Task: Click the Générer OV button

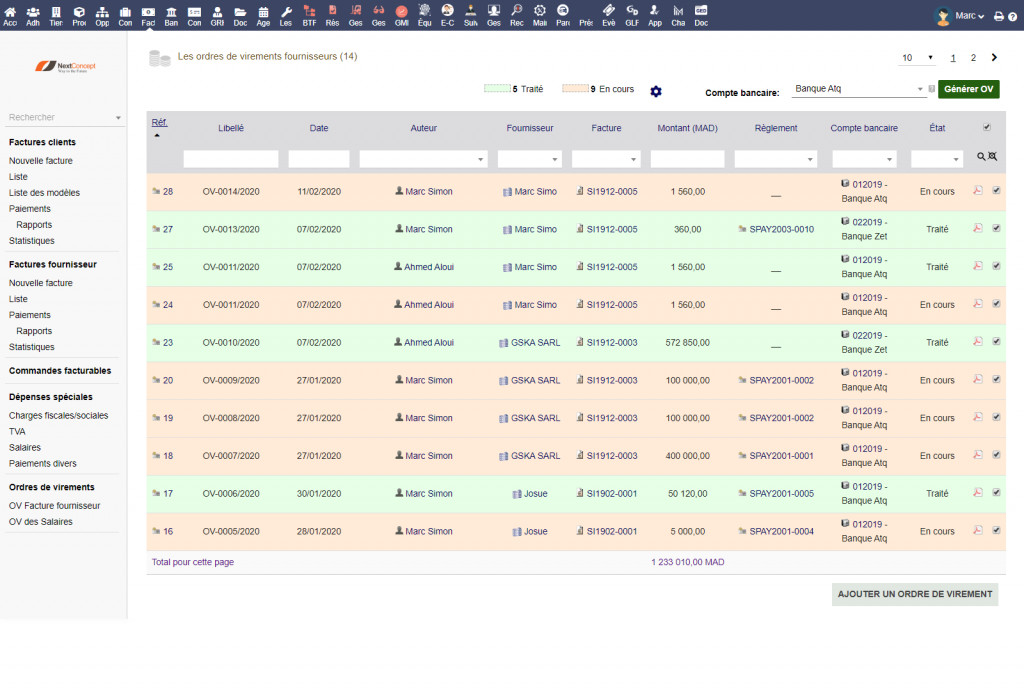Action: click(x=968, y=89)
